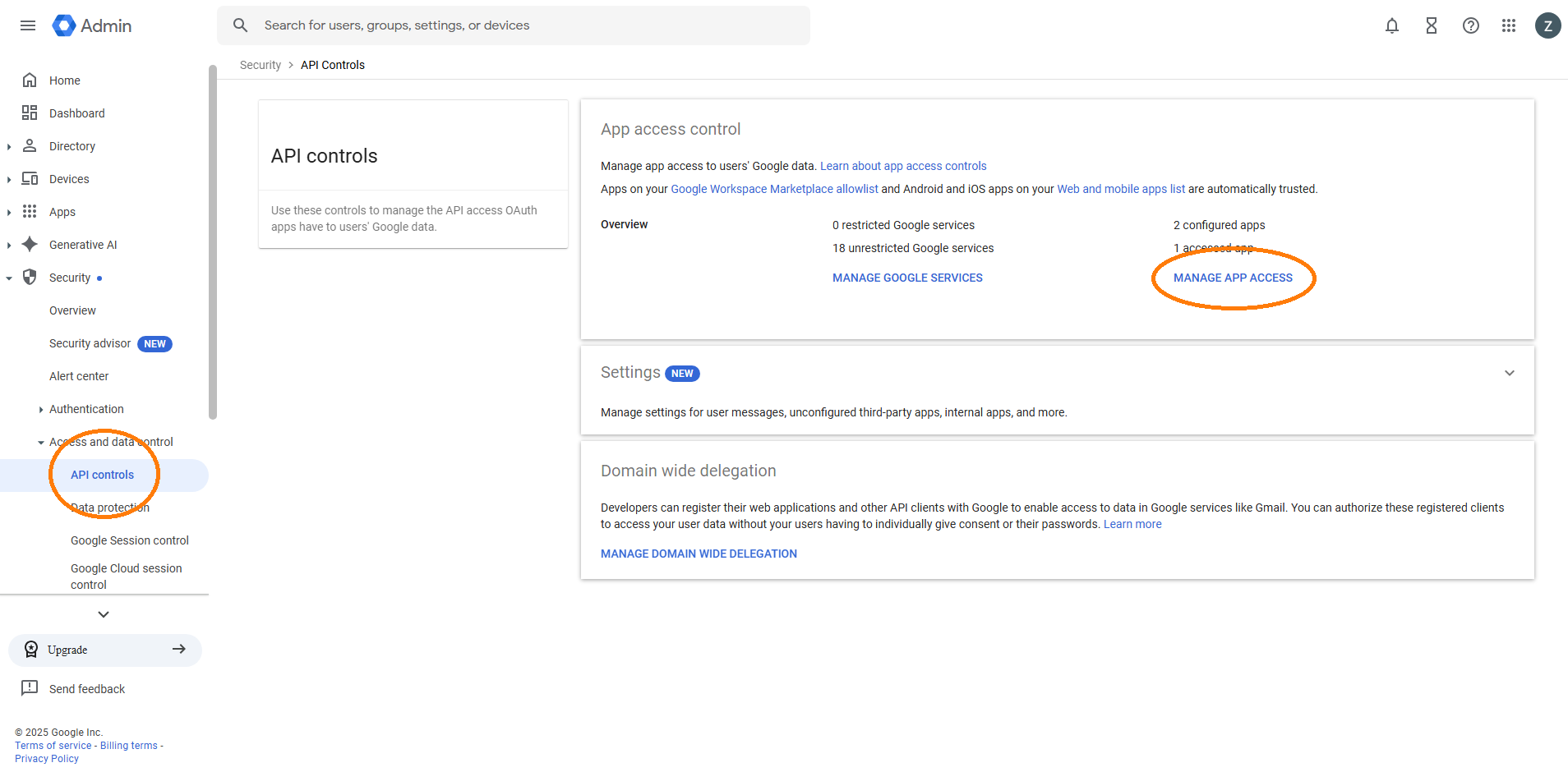Image resolution: width=1568 pixels, height=772 pixels.
Task: Click MANAGE DOMAIN WIDE DELEGATION
Action: 699,554
